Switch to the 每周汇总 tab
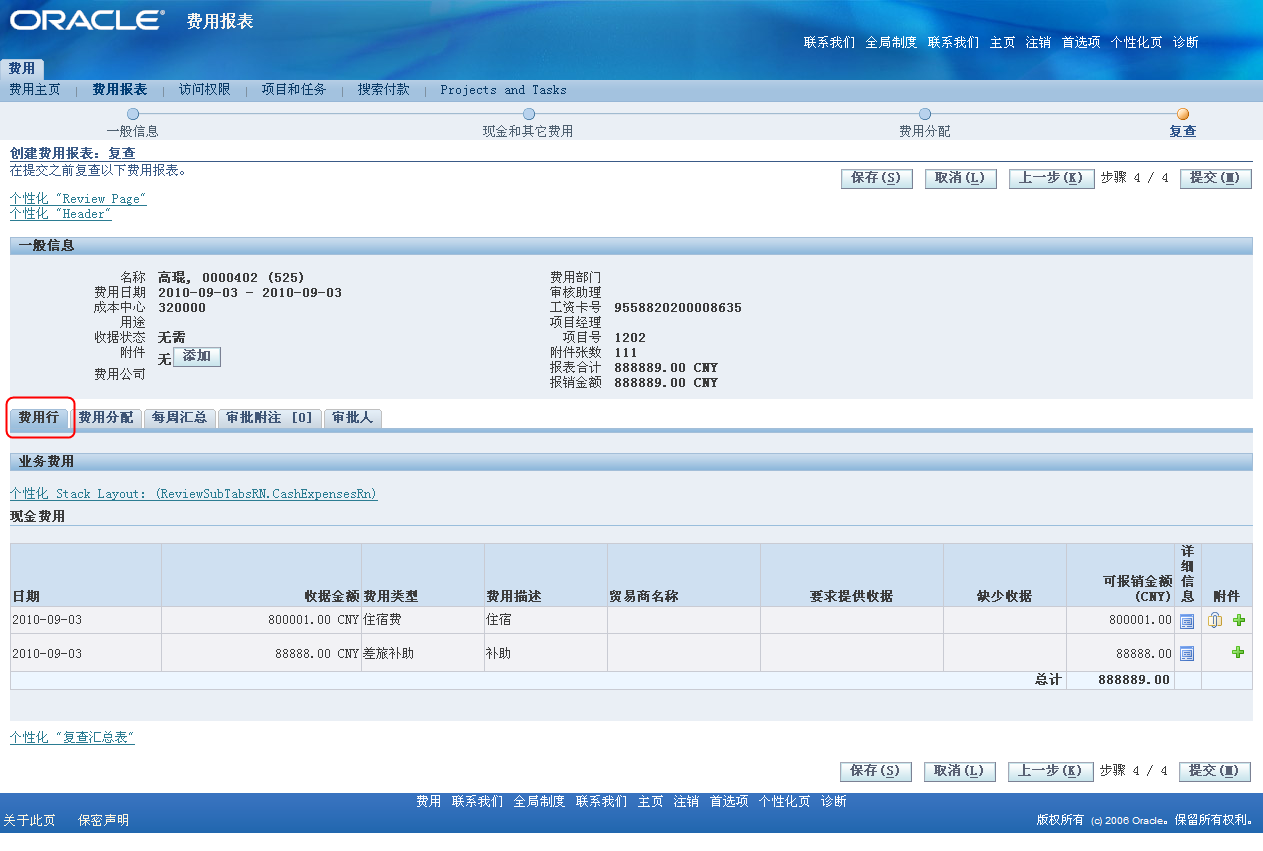1263x851 pixels. tap(179, 418)
